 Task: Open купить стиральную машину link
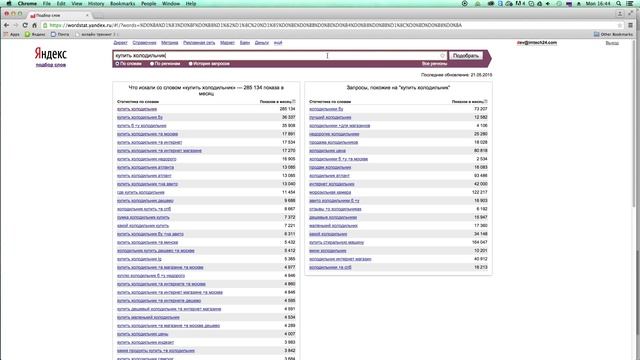point(336,242)
